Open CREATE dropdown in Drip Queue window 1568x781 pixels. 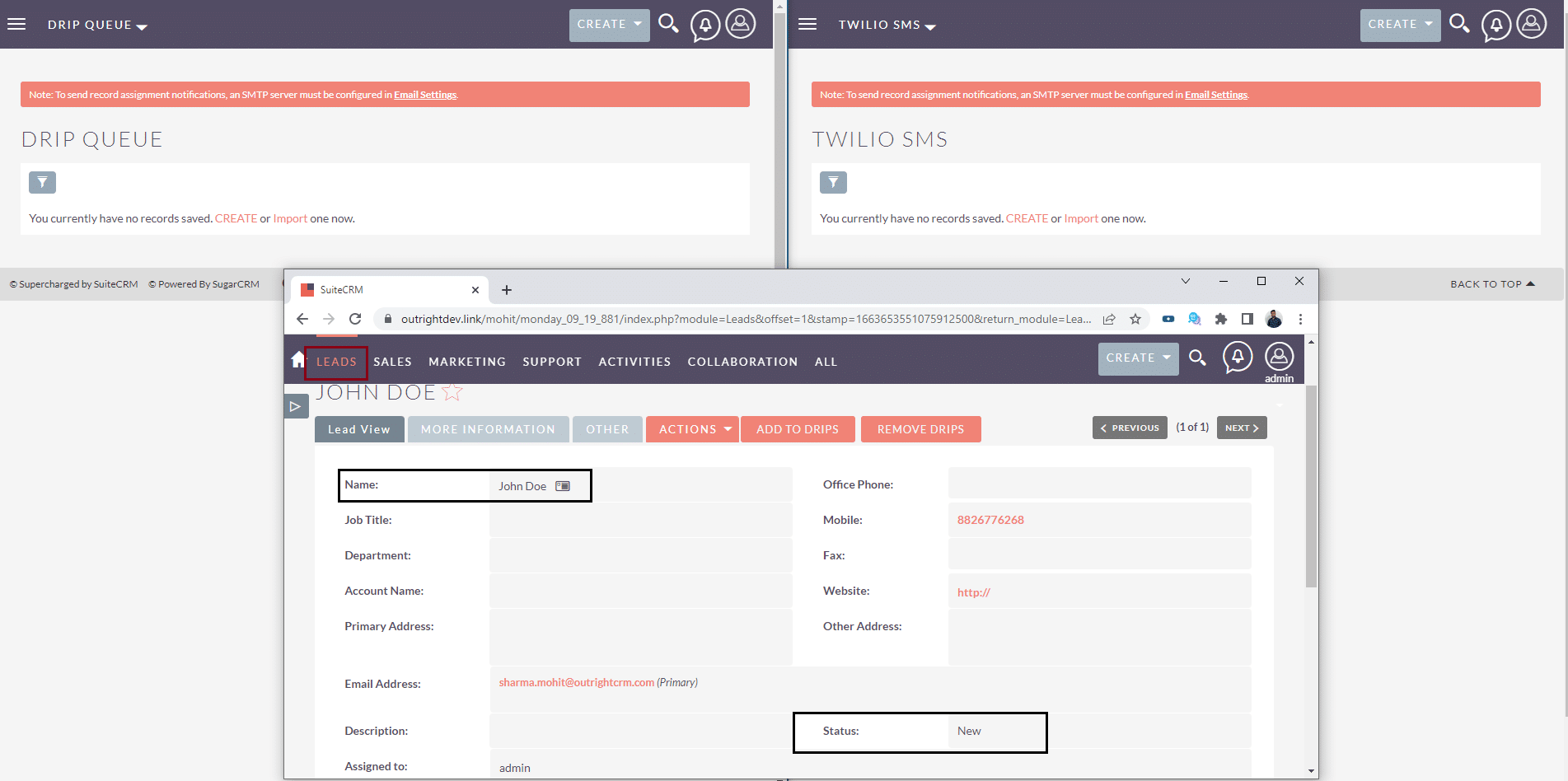point(609,25)
